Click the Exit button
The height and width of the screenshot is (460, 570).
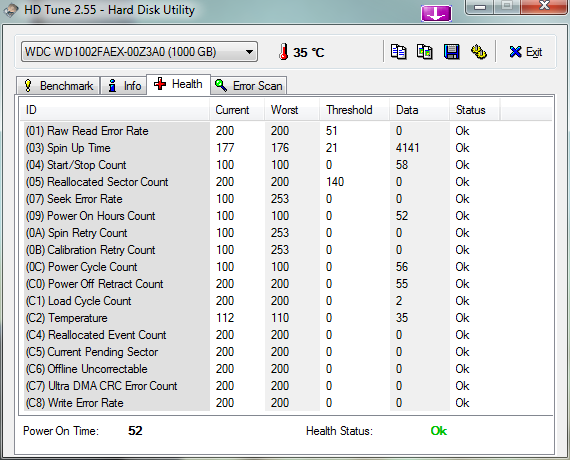click(x=526, y=52)
